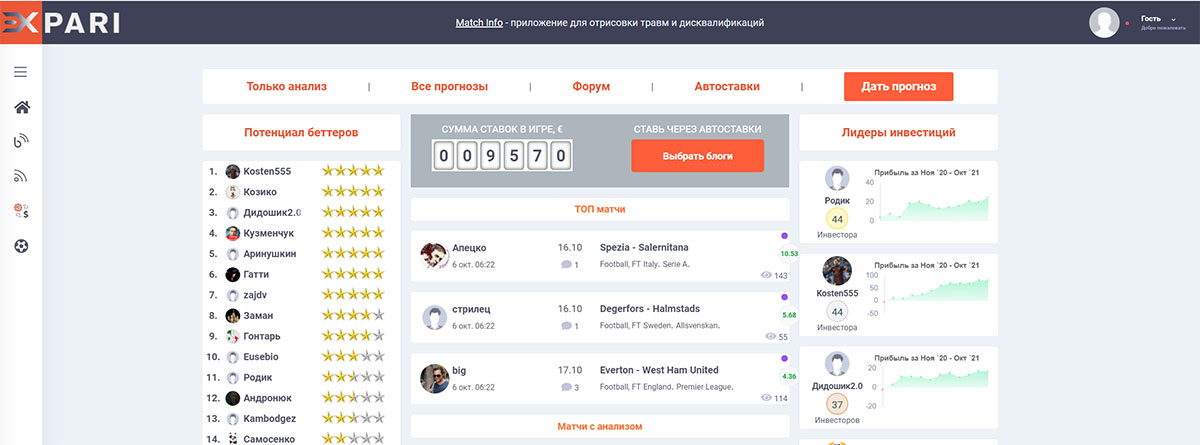The image size is (1200, 445).
Task: Click the purple dot on Everton match row
Action: point(783,358)
